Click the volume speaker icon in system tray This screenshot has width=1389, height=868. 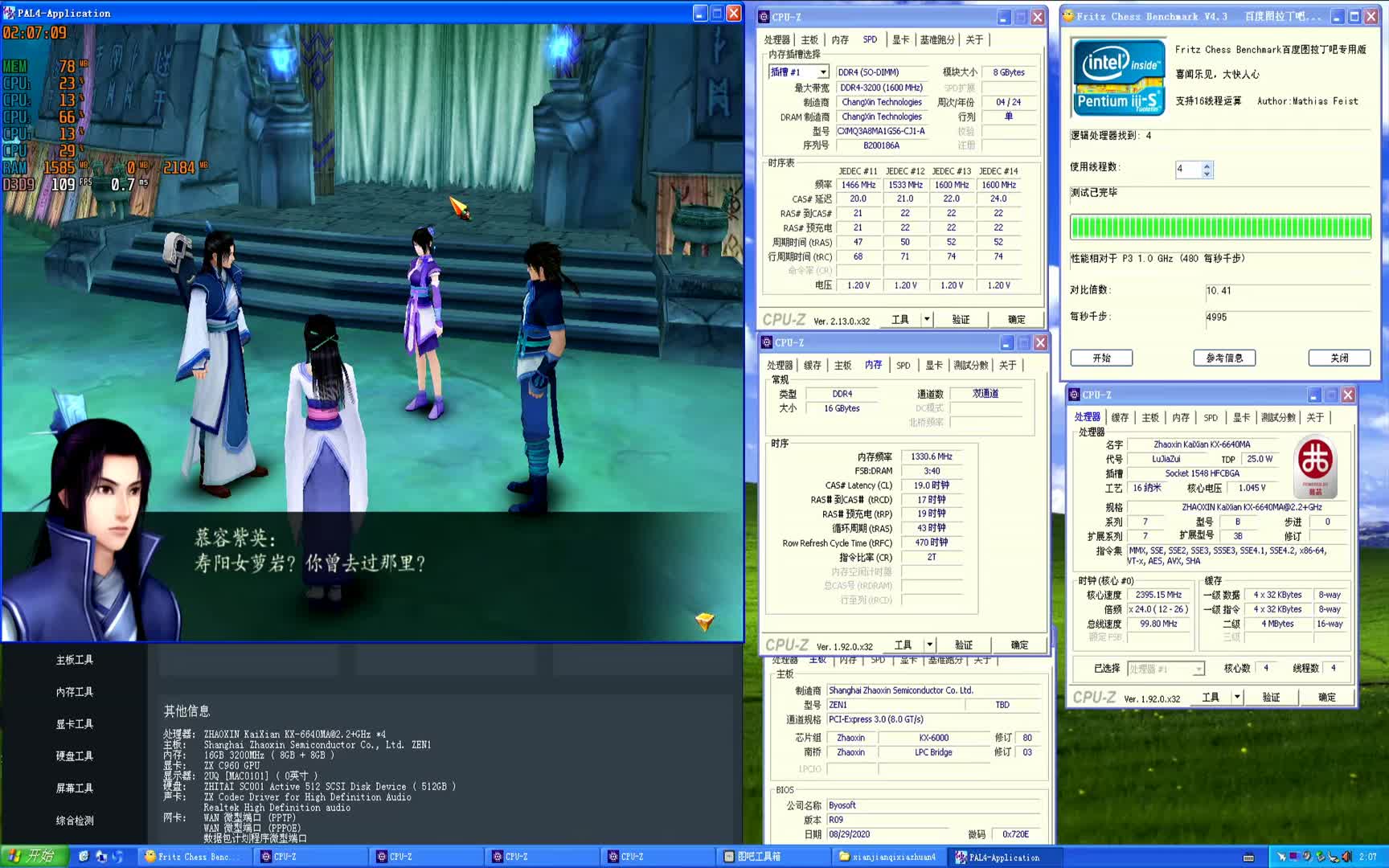[x=1346, y=857]
